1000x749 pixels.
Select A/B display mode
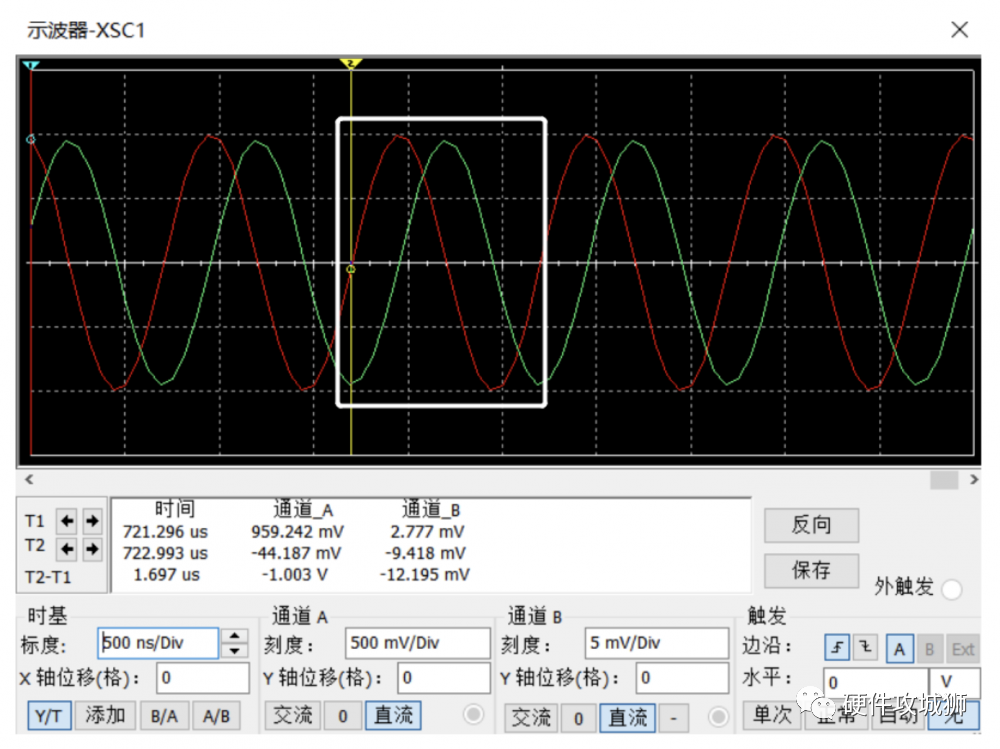(216, 716)
